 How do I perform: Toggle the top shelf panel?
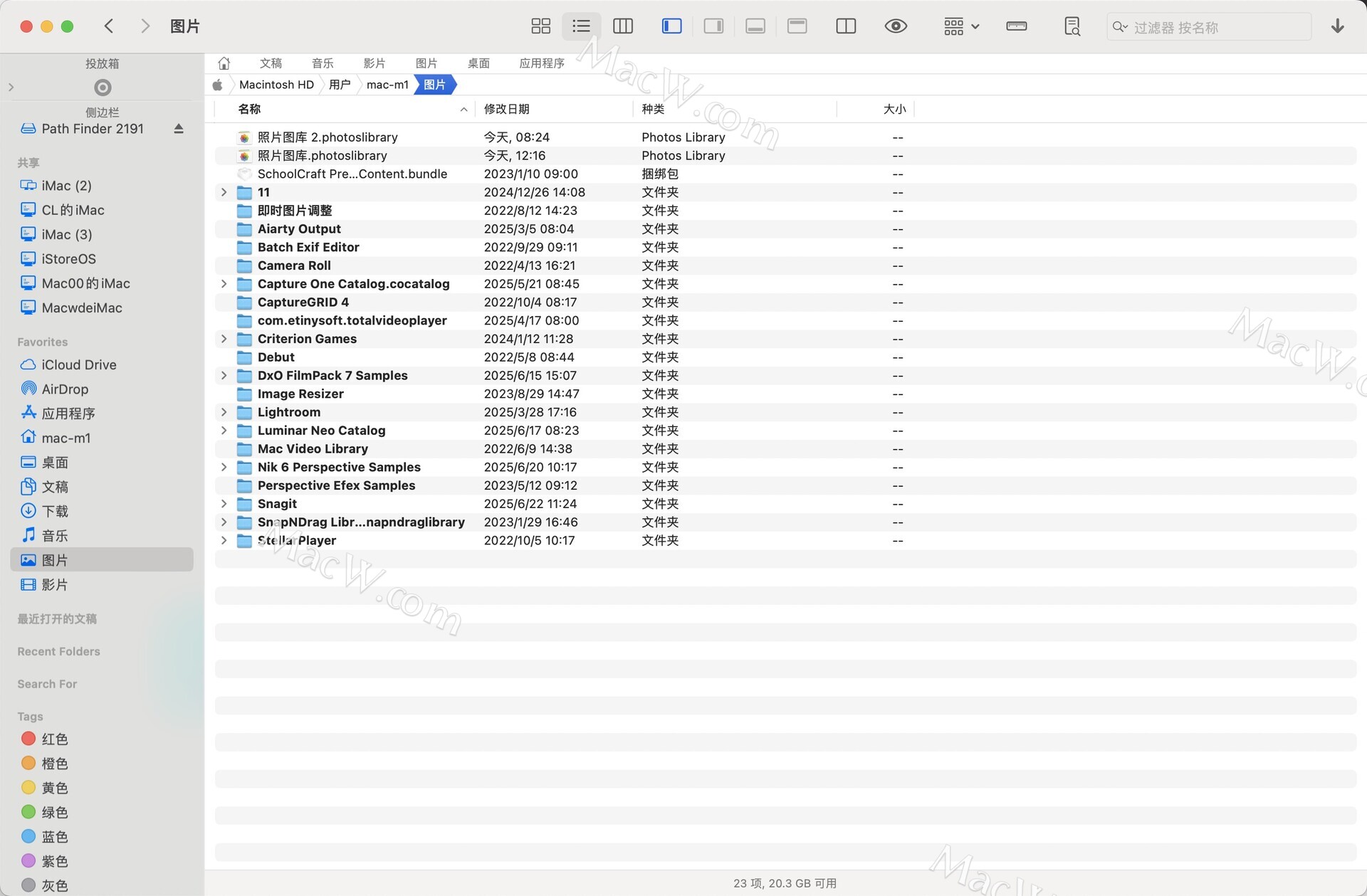[x=797, y=26]
